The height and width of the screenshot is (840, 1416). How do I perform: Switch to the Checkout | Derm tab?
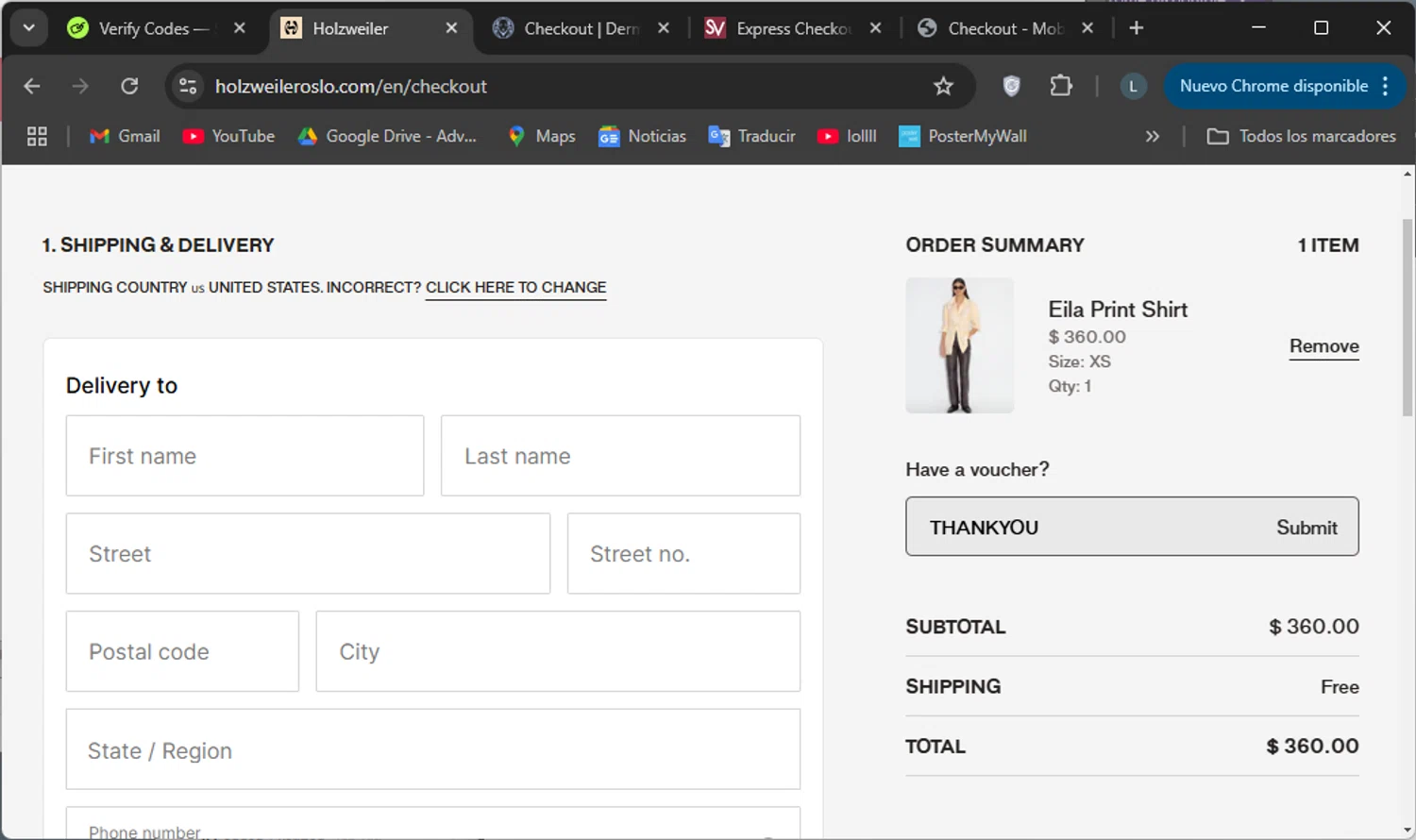pyautogui.click(x=568, y=28)
